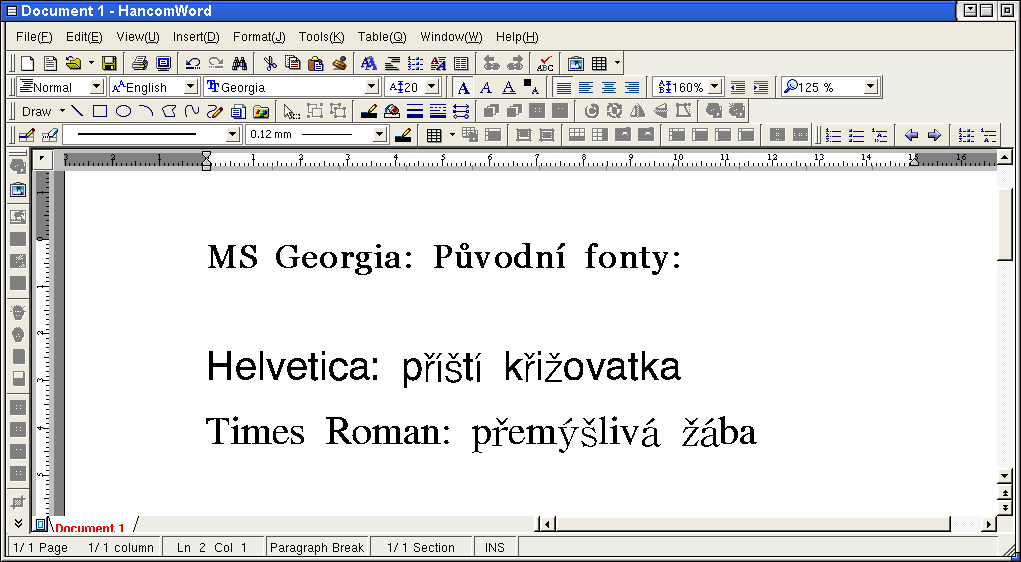Toggle italic text formatting
Image resolution: width=1021 pixels, height=562 pixels.
point(486,87)
